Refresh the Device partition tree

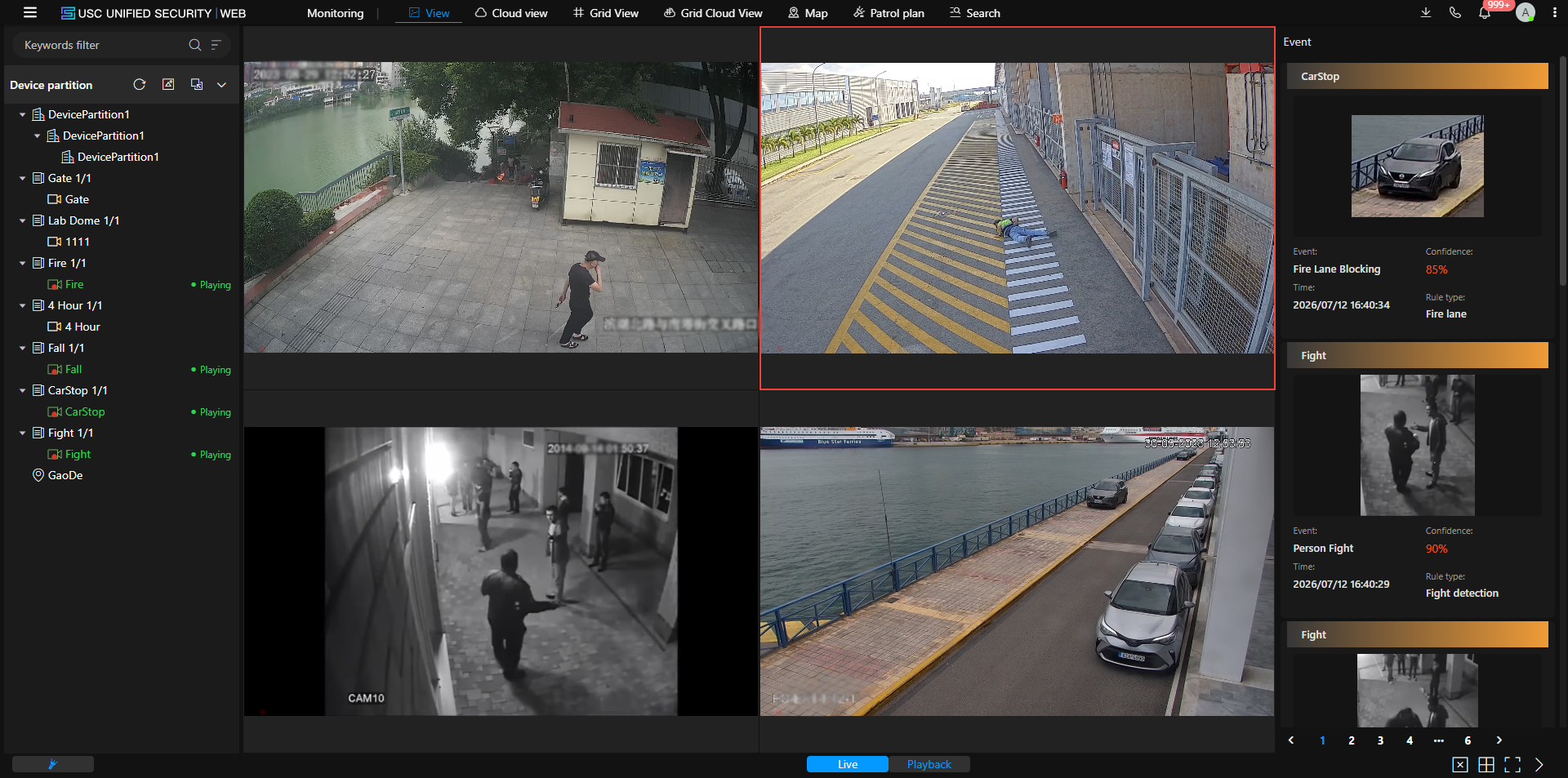140,85
